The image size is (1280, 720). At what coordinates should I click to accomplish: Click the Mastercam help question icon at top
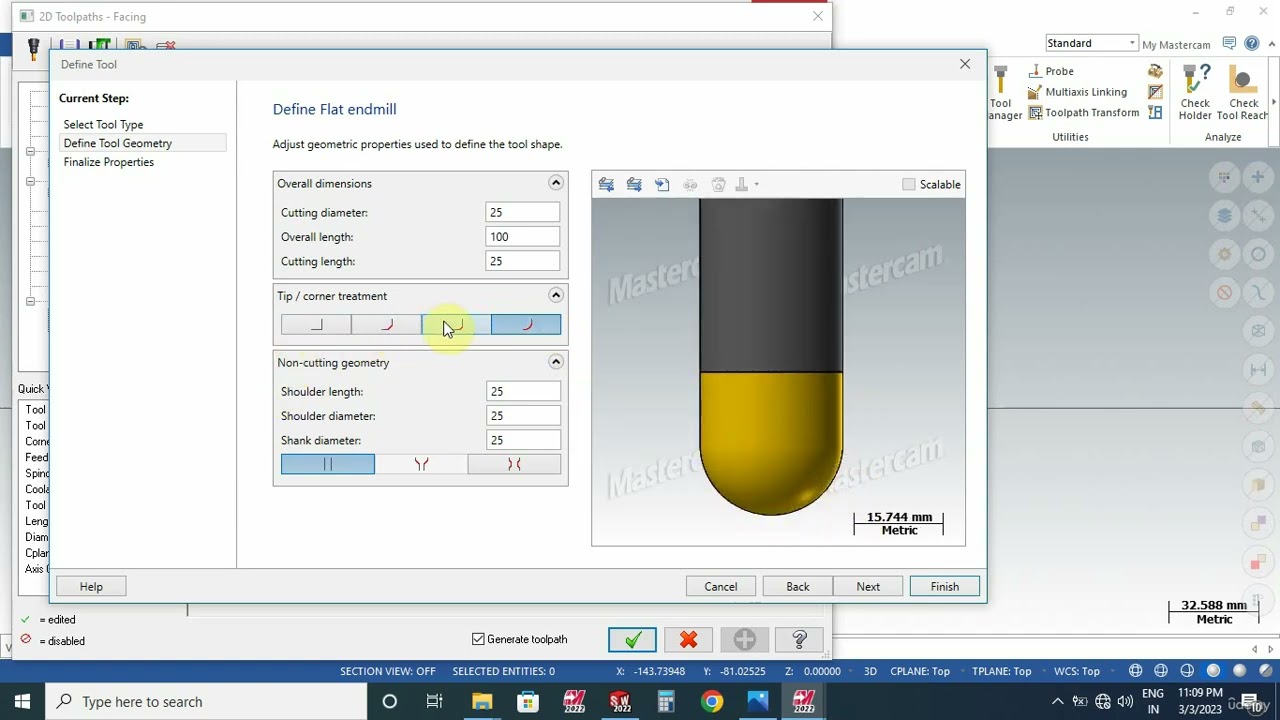tap(1252, 44)
